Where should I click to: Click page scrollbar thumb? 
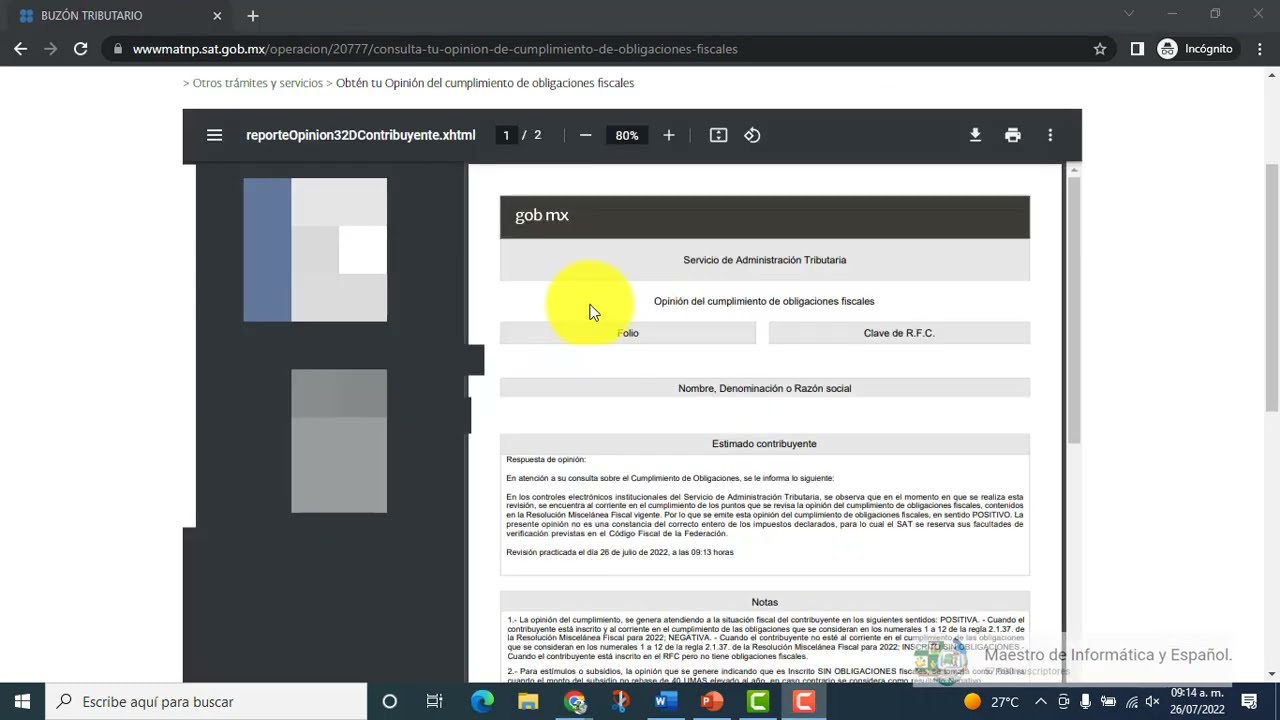(x=1272, y=288)
